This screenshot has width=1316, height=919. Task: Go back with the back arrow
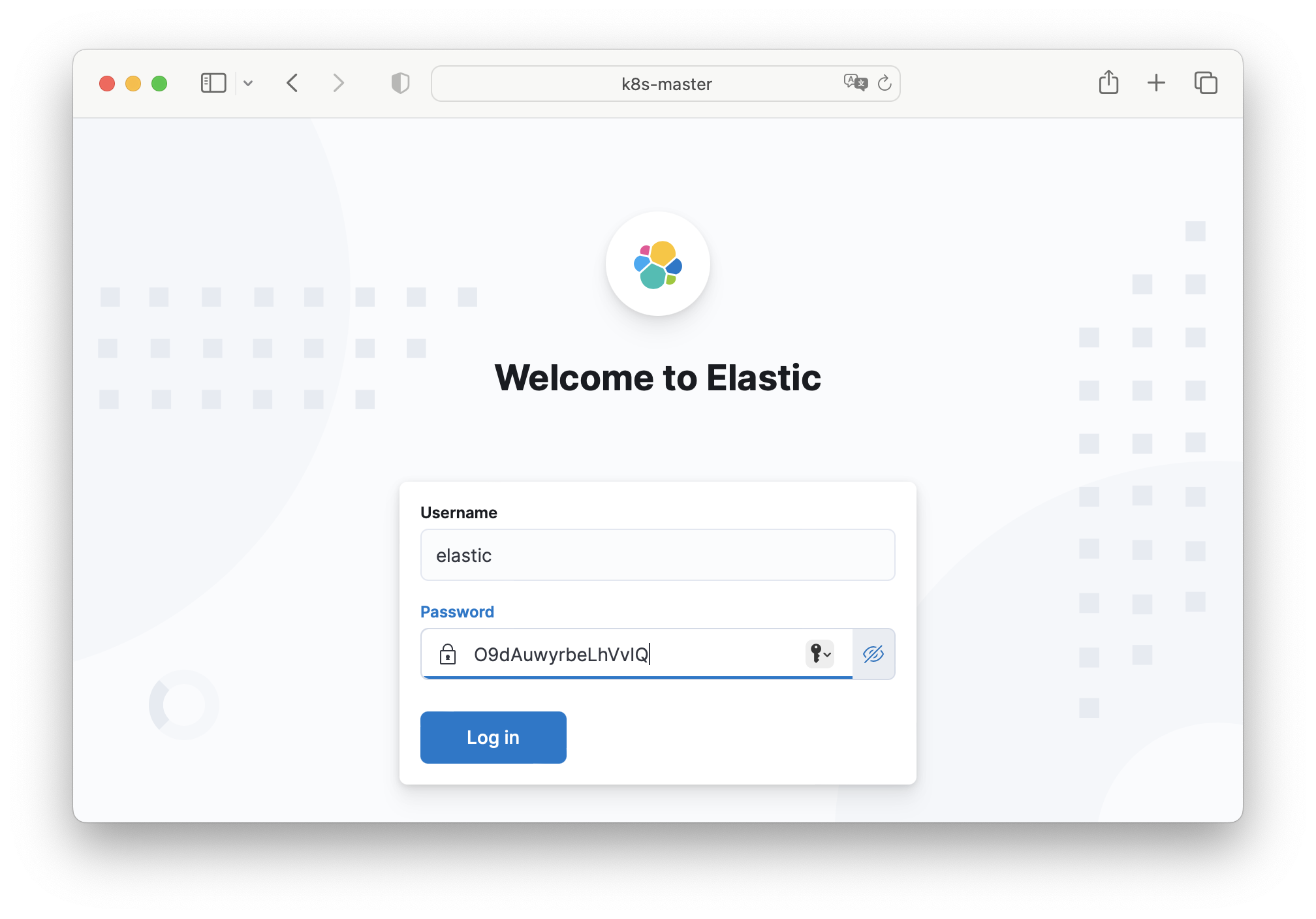(292, 84)
